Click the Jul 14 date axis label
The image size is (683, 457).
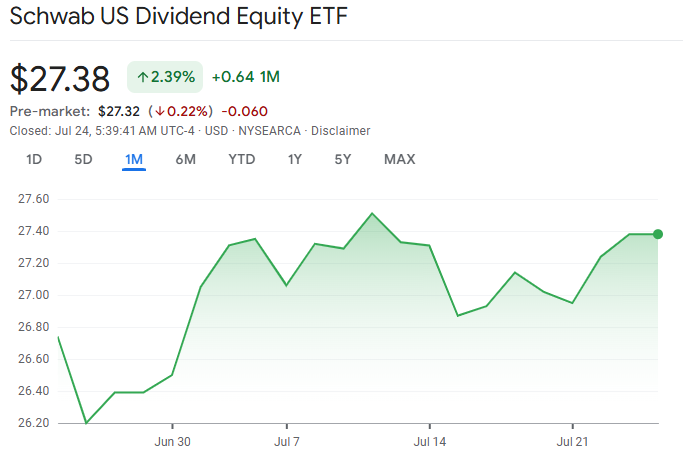click(x=429, y=442)
